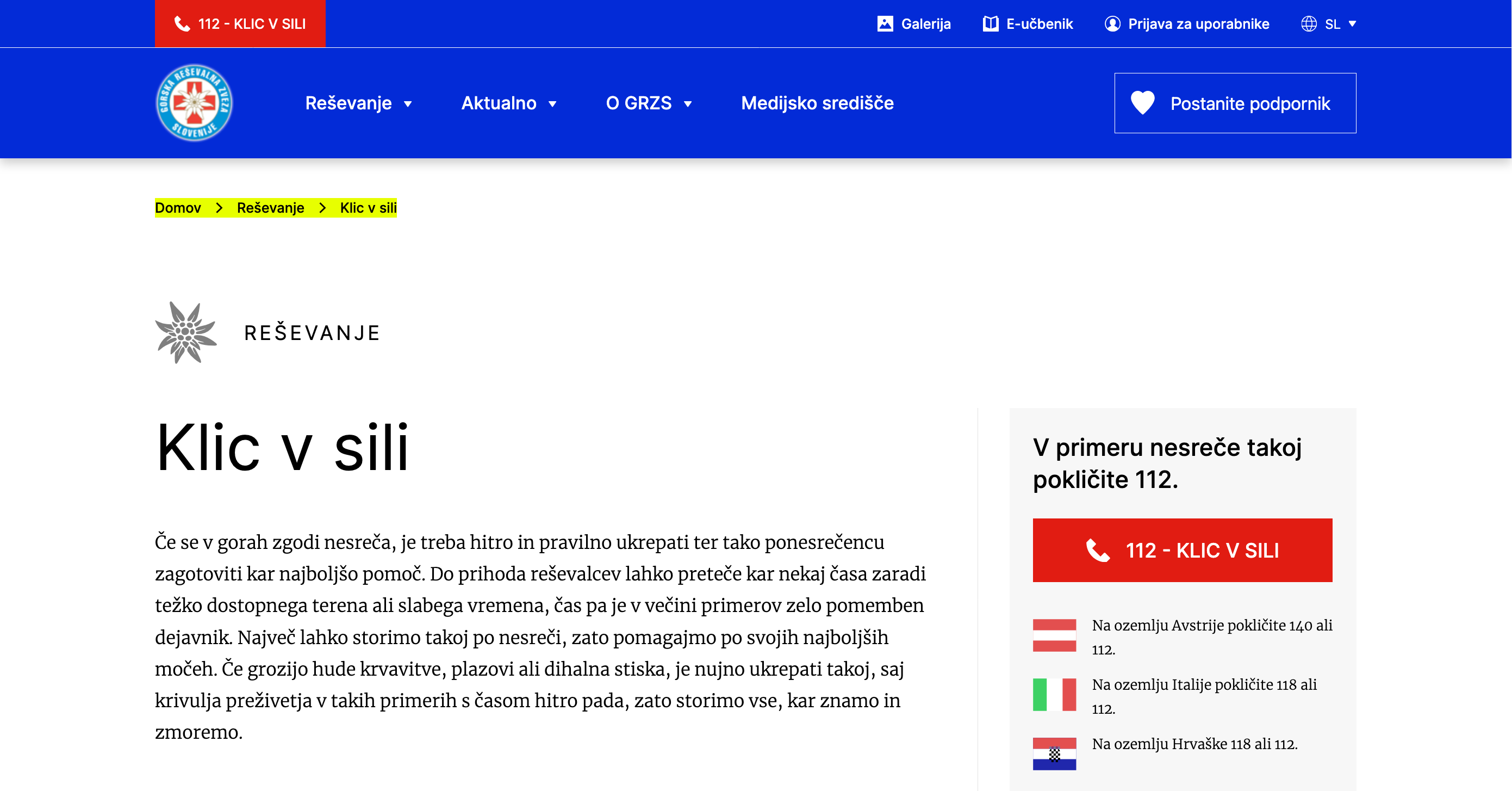Open Reševanje breadcrumb link
The width and height of the screenshot is (1512, 791).
(x=271, y=208)
